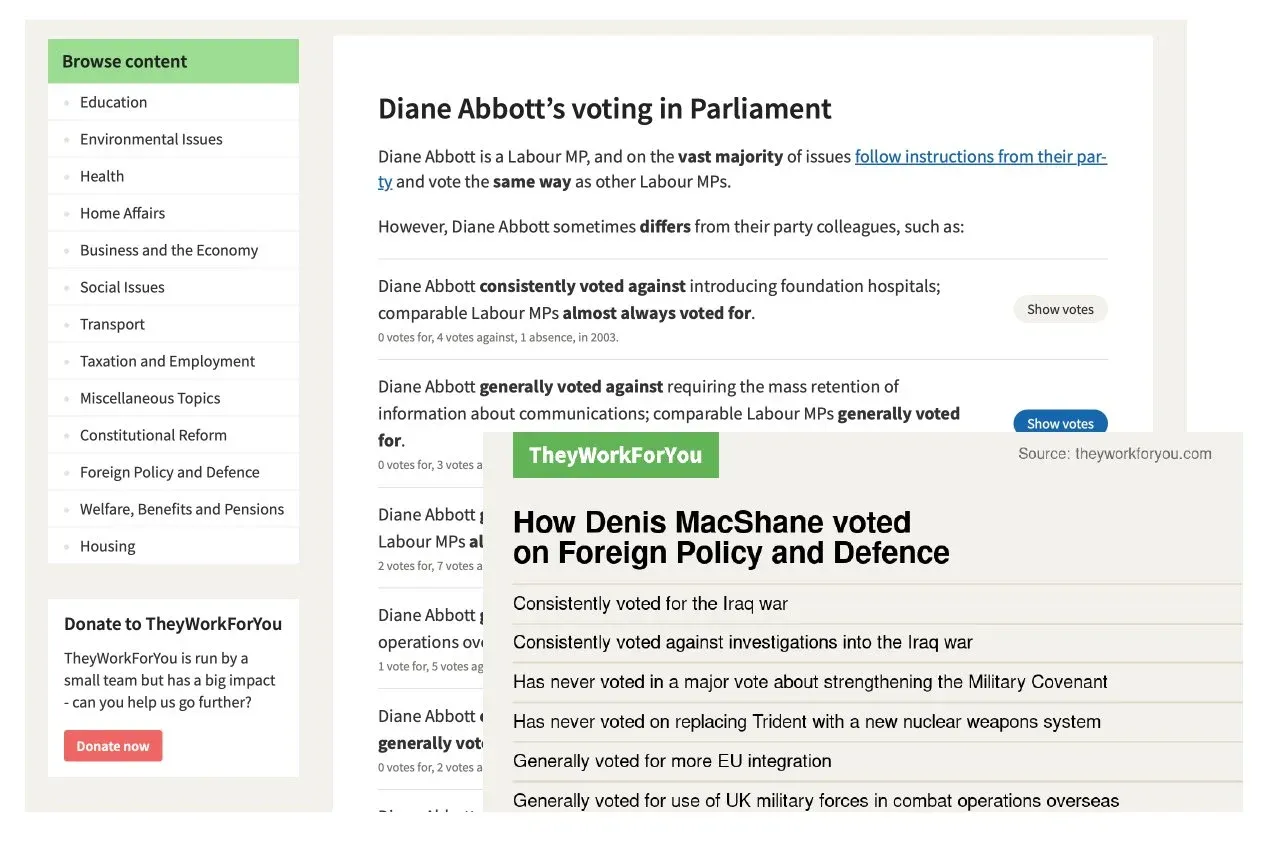Show votes for foundation hospitals policy

[1060, 309]
